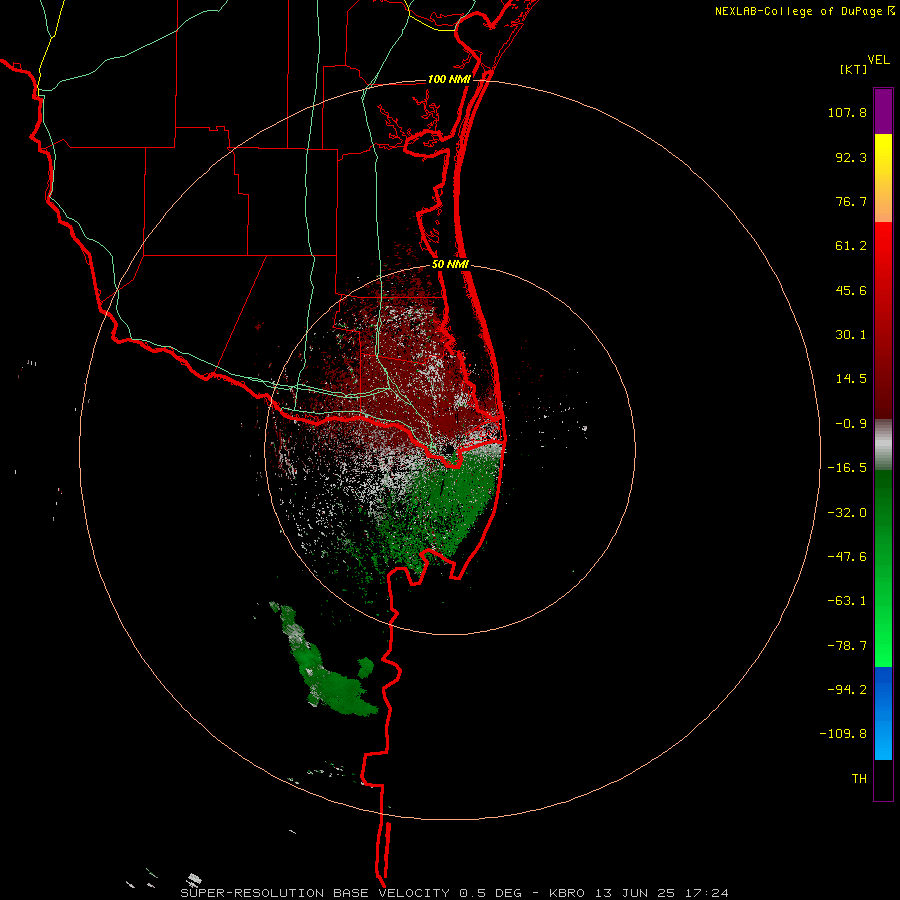
Task: Click the Super-Resolution Base Velocity caption
Action: point(454,893)
